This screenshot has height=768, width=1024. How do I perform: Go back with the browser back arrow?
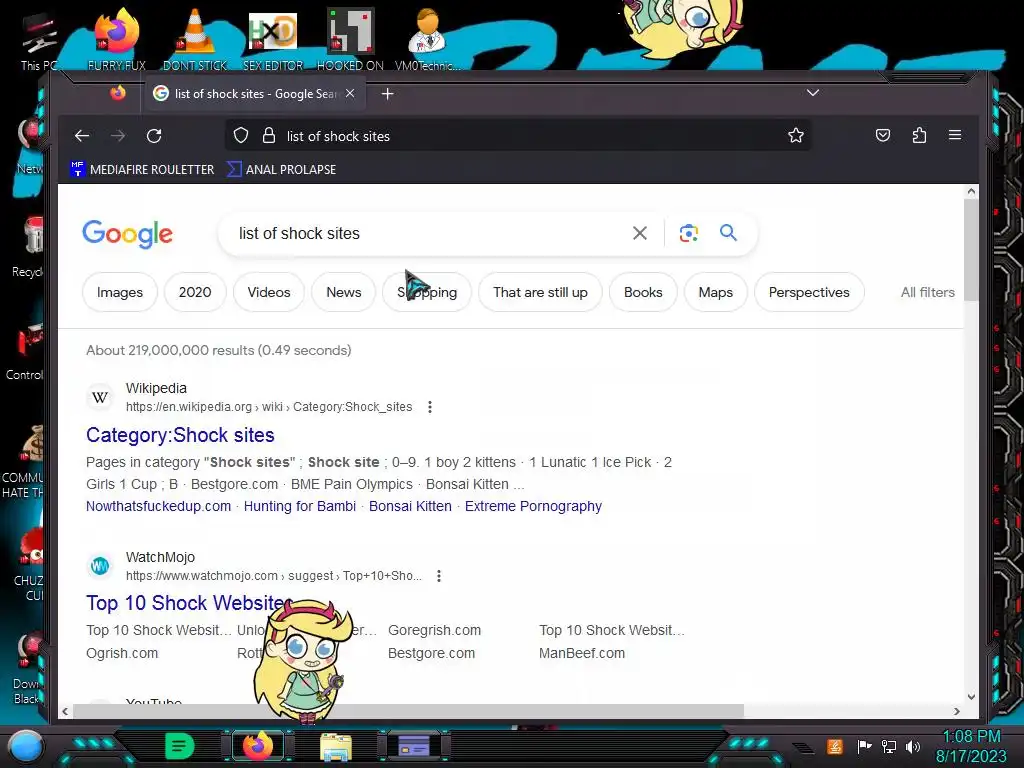pyautogui.click(x=82, y=136)
